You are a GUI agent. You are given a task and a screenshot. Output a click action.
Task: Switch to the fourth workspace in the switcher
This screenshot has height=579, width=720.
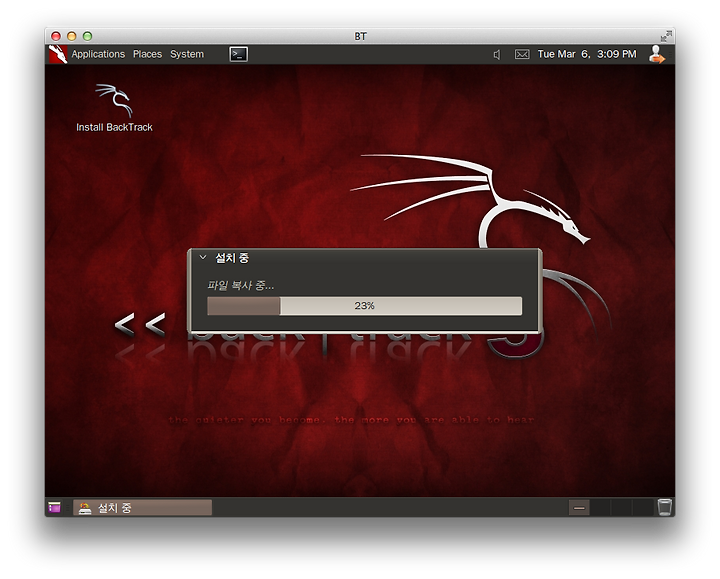click(642, 507)
